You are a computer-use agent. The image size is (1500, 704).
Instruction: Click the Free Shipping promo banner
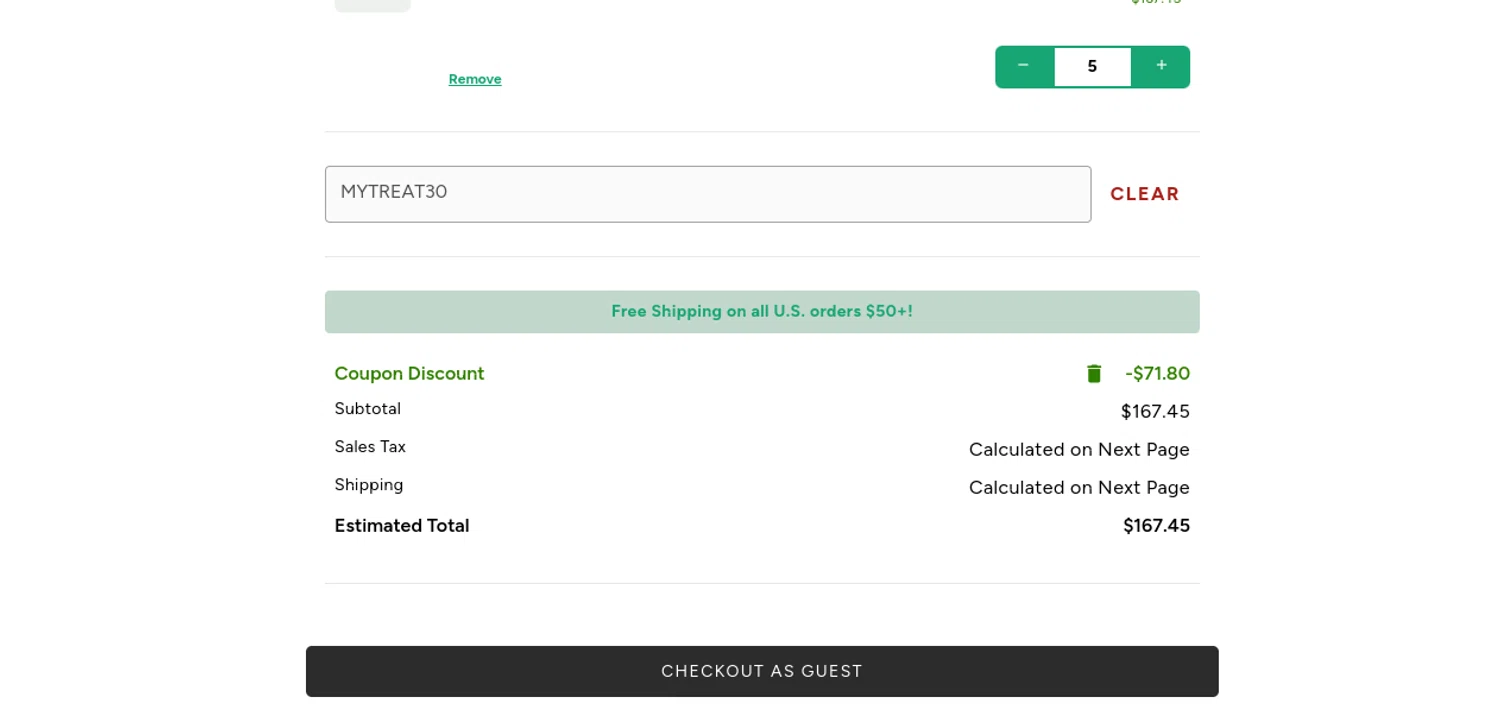pos(762,312)
